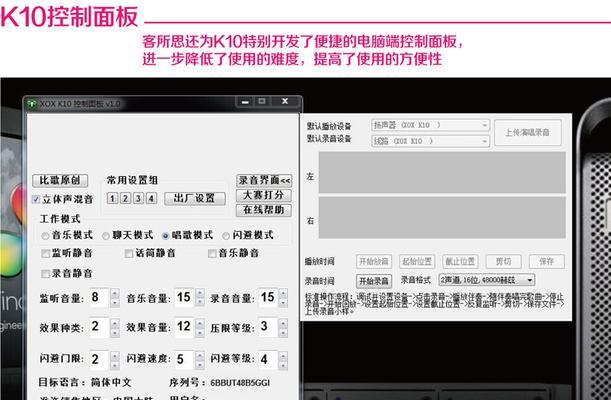Uncheck the 立体声混音 checkbox
The image size is (611, 400).
36,199
